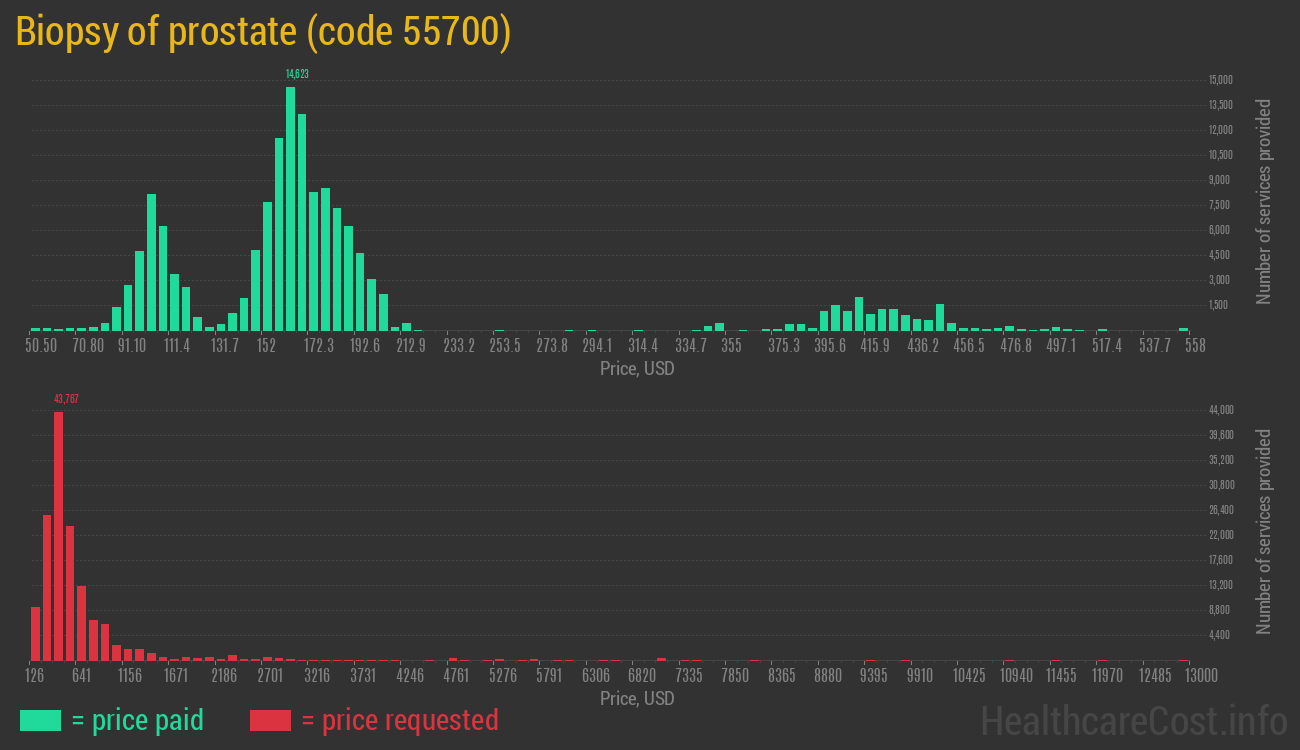Click the green price paid legend swatch

(x=40, y=720)
